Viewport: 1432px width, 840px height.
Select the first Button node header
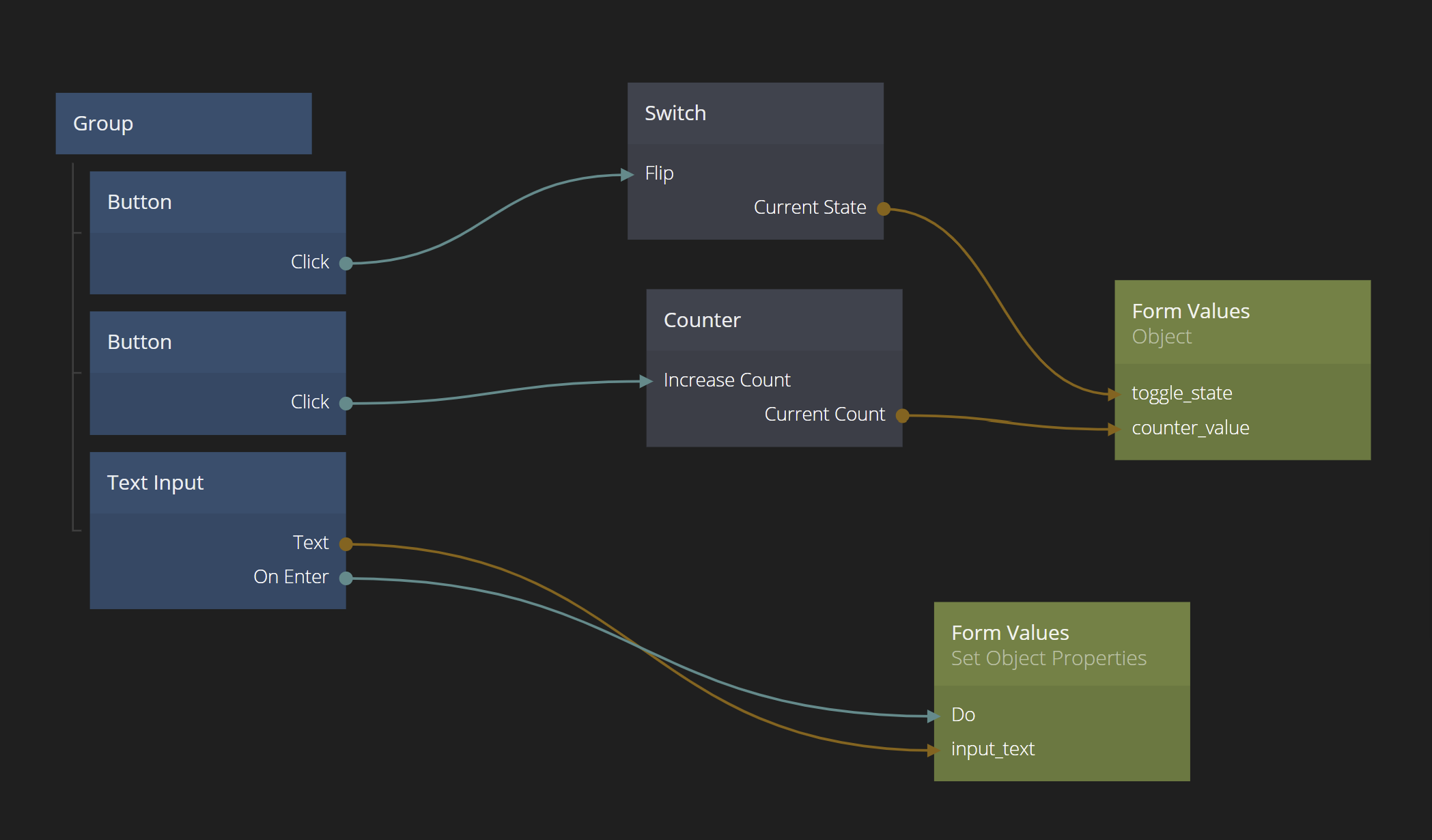point(217,202)
